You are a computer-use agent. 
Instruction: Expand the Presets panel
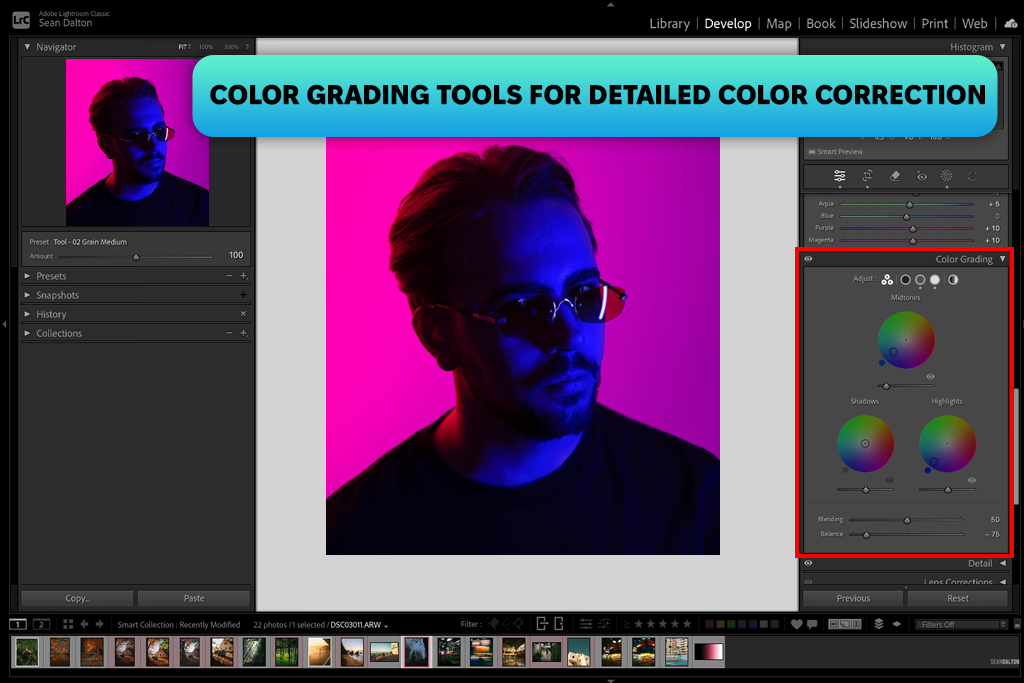point(27,276)
